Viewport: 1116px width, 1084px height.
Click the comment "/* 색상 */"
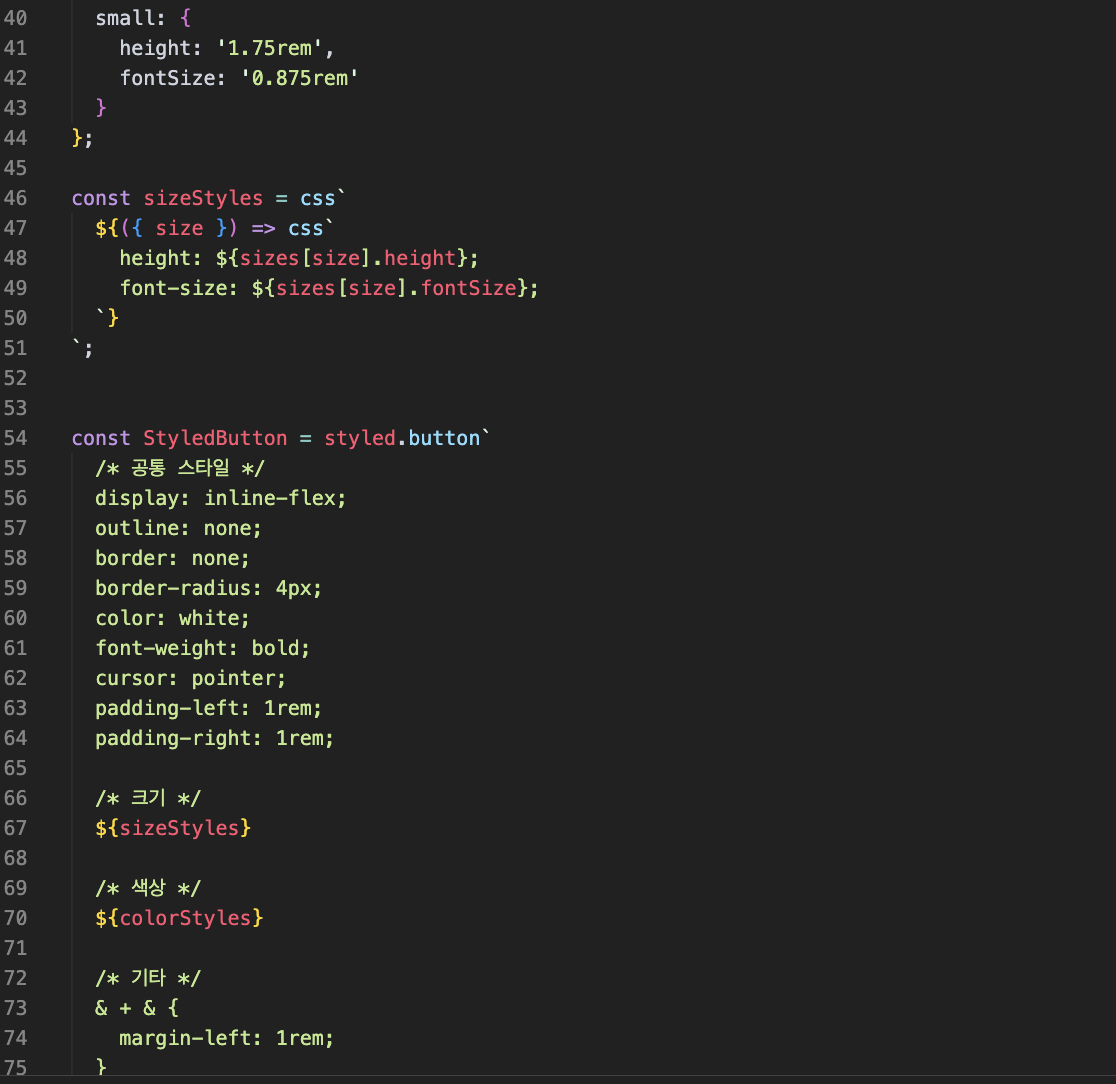click(148, 888)
